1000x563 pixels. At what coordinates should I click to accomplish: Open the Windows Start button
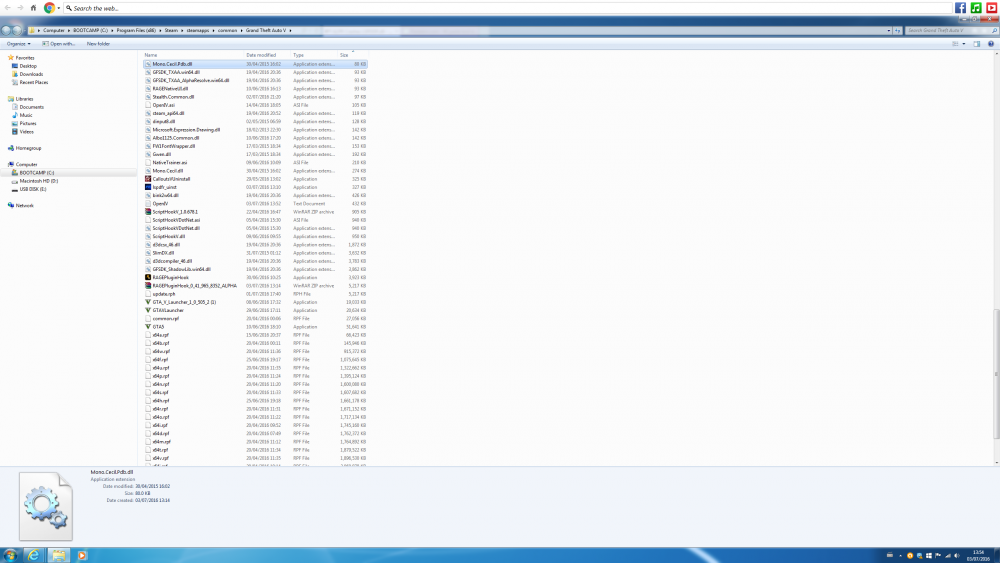[10, 555]
